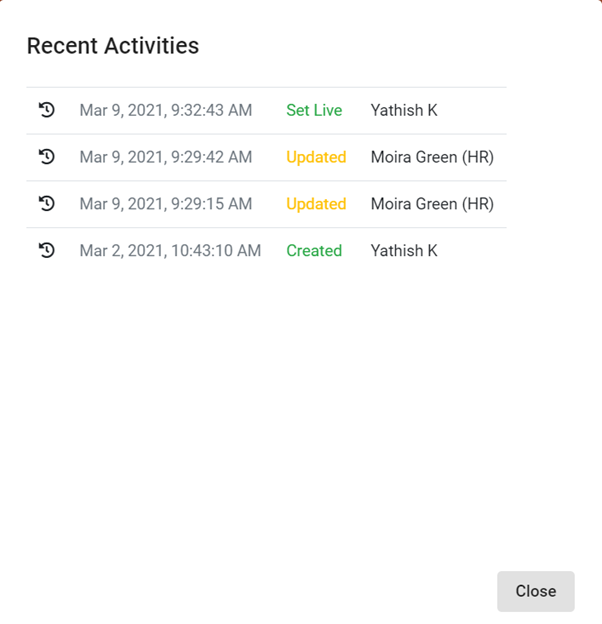Close the Recent Activities dialog

pyautogui.click(x=535, y=591)
